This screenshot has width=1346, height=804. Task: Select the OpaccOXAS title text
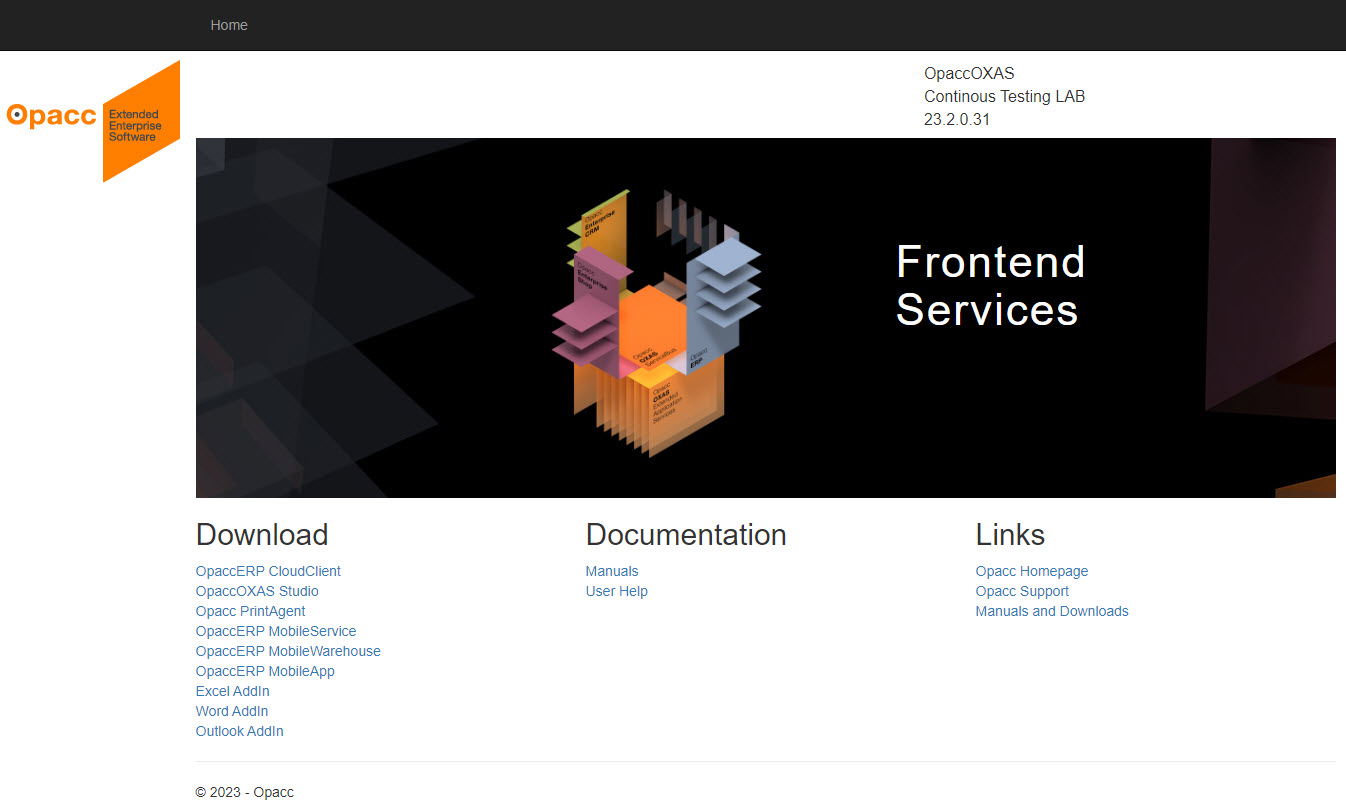click(969, 73)
